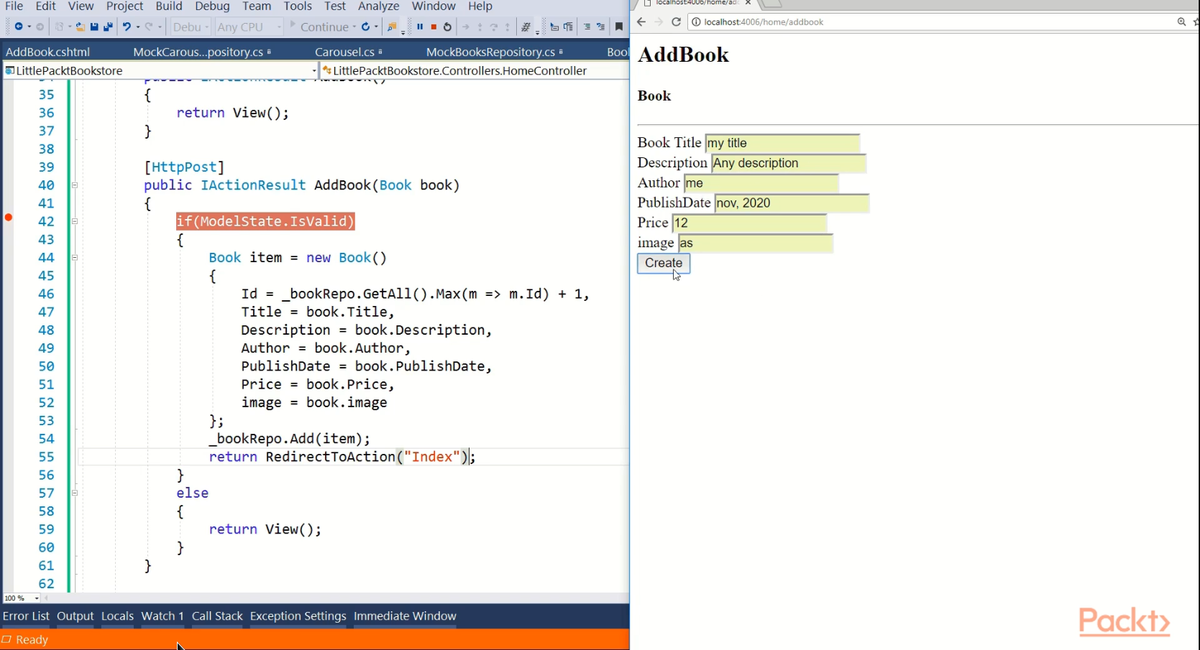1200x650 pixels.
Task: Open the Immediate Window panel tab
Action: click(405, 616)
